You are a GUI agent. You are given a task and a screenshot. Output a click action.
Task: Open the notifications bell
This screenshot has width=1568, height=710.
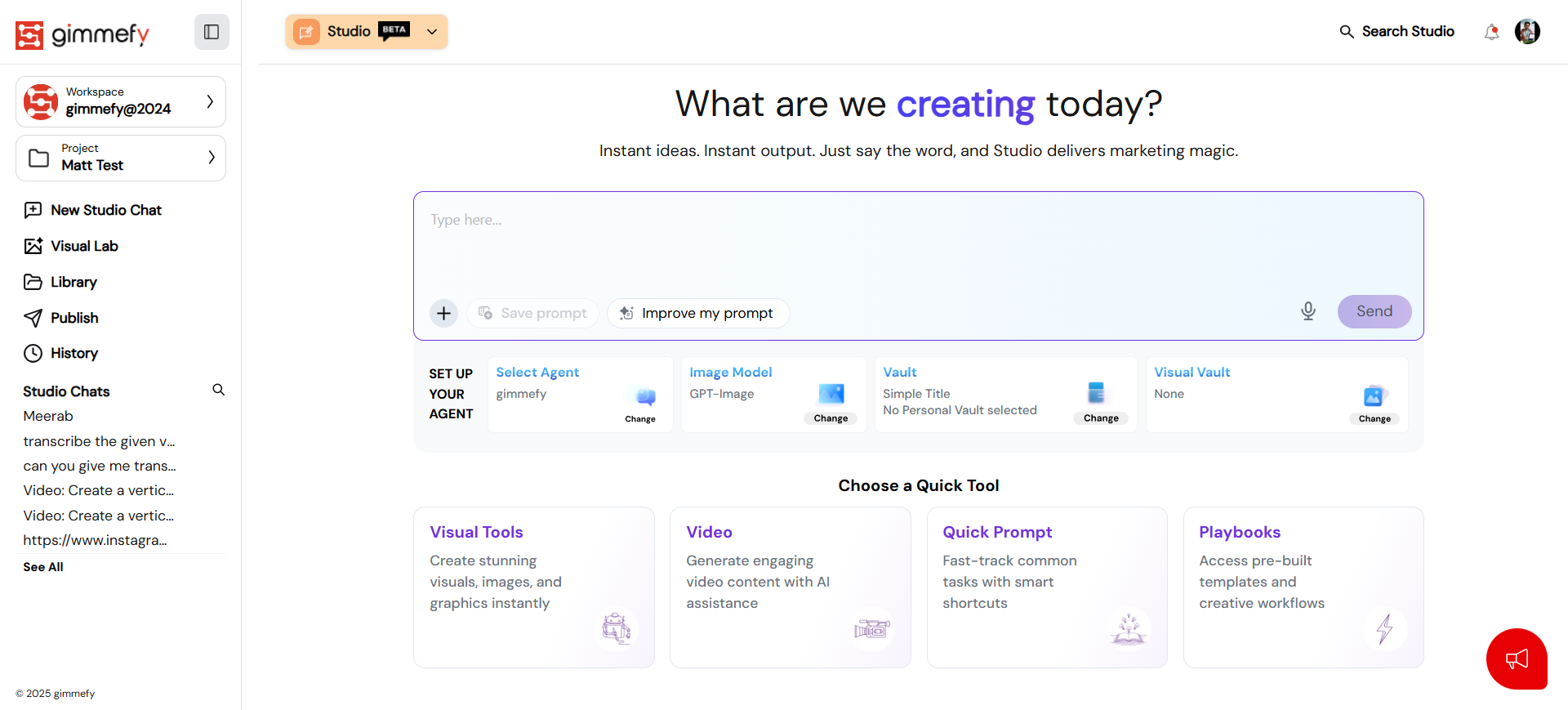click(1491, 32)
